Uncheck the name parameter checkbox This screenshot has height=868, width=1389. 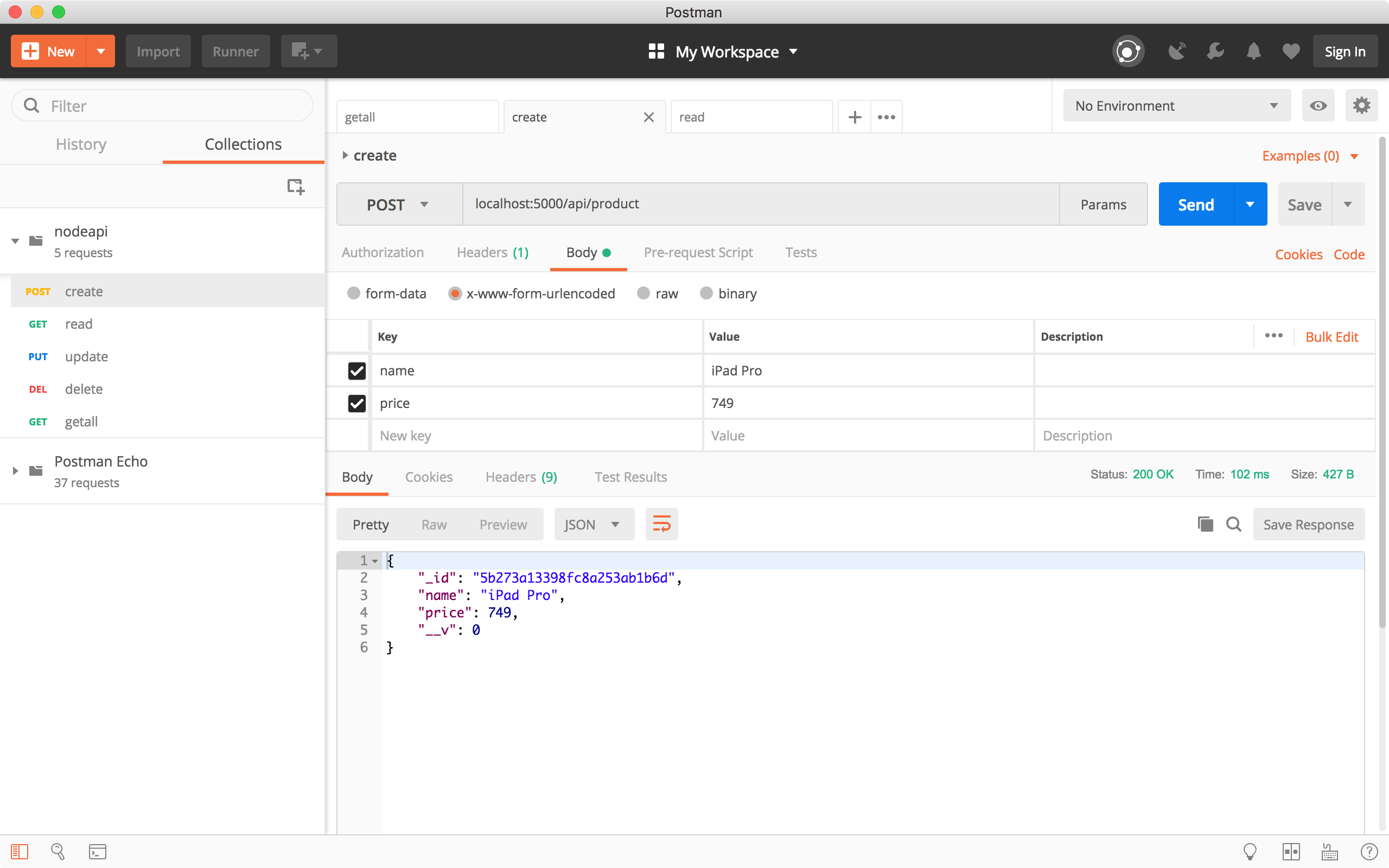tap(356, 371)
